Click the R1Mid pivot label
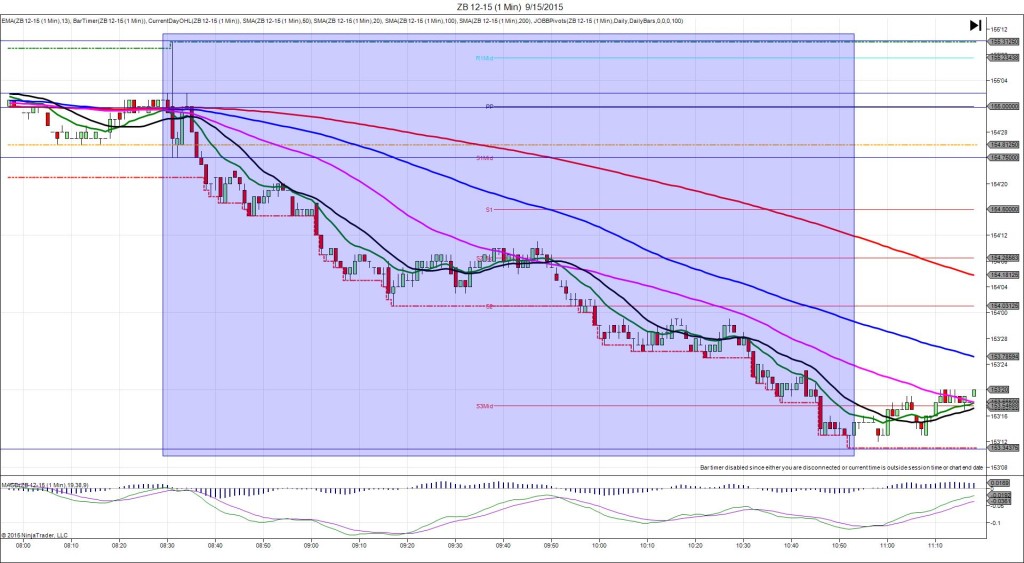Screen dimensions: 1024x563 point(484,58)
